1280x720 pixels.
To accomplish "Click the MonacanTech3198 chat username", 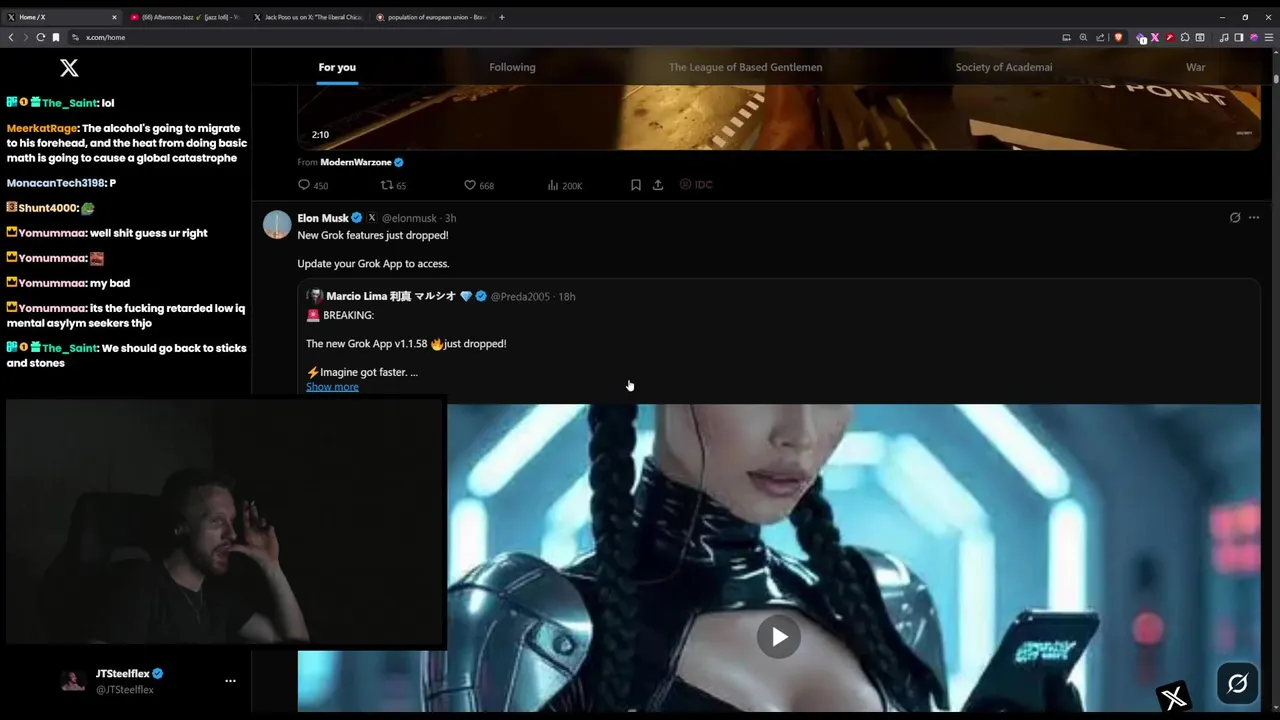I will pos(56,183).
